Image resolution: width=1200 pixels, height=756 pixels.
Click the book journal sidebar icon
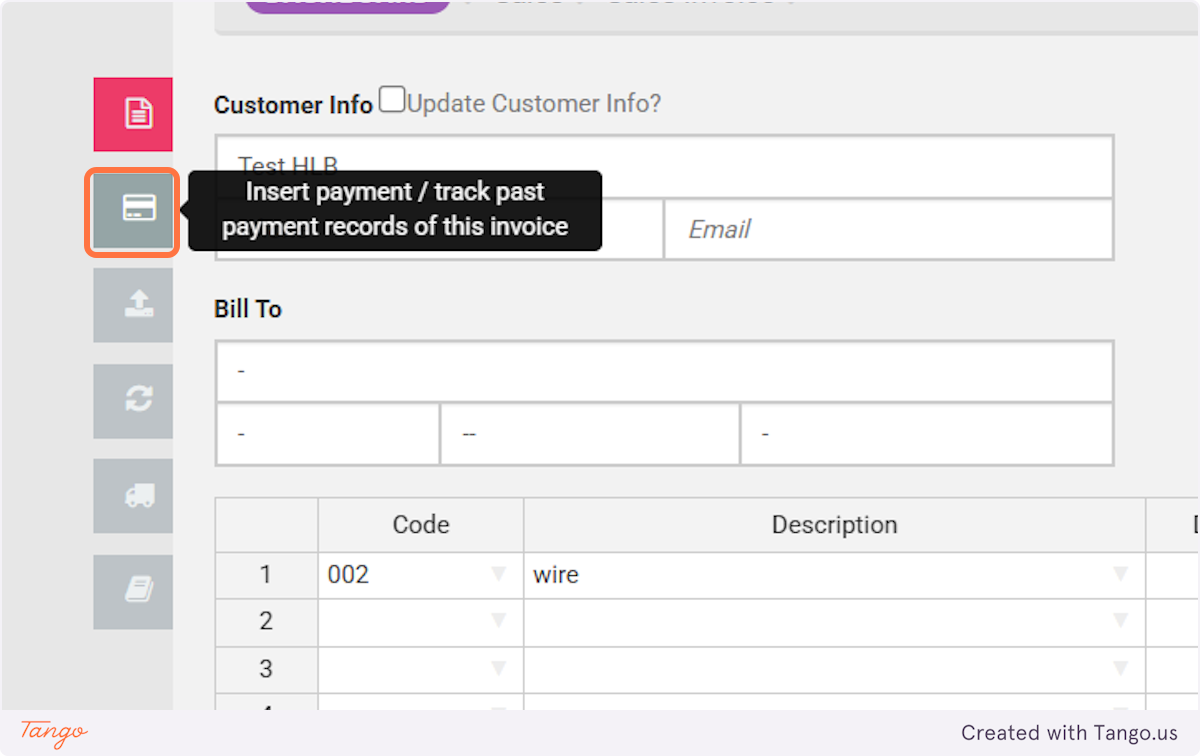point(133,592)
